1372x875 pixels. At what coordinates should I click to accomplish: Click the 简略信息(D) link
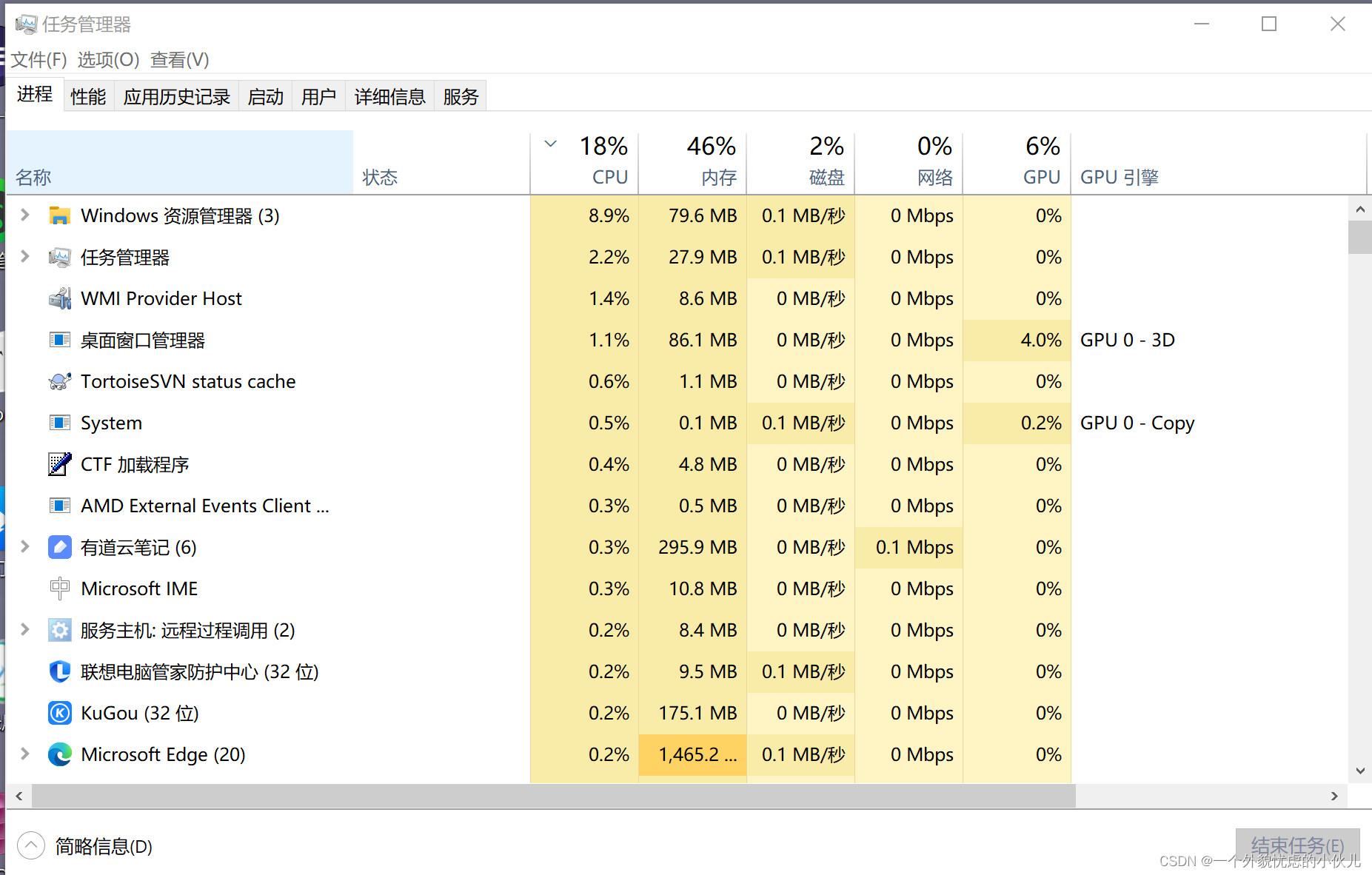(x=104, y=846)
